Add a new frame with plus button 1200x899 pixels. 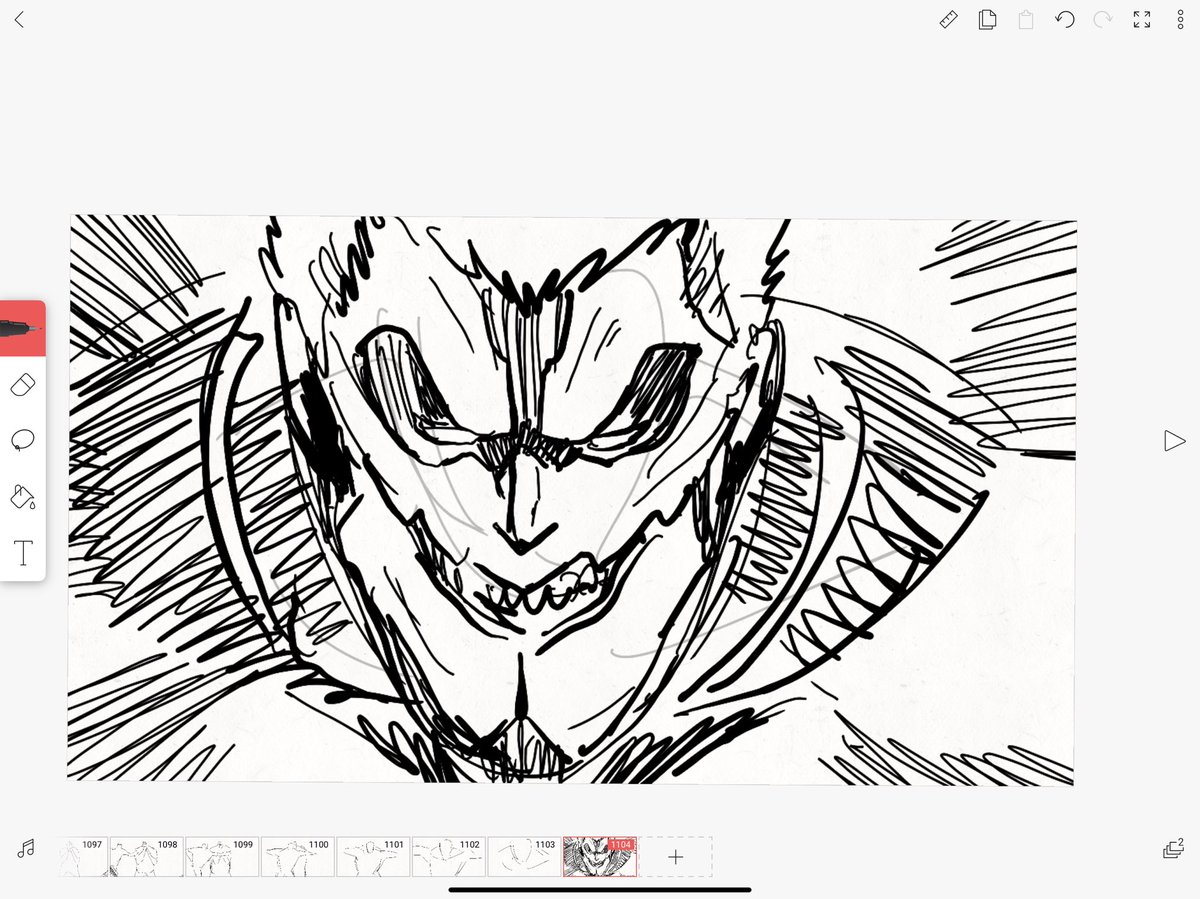click(x=675, y=857)
